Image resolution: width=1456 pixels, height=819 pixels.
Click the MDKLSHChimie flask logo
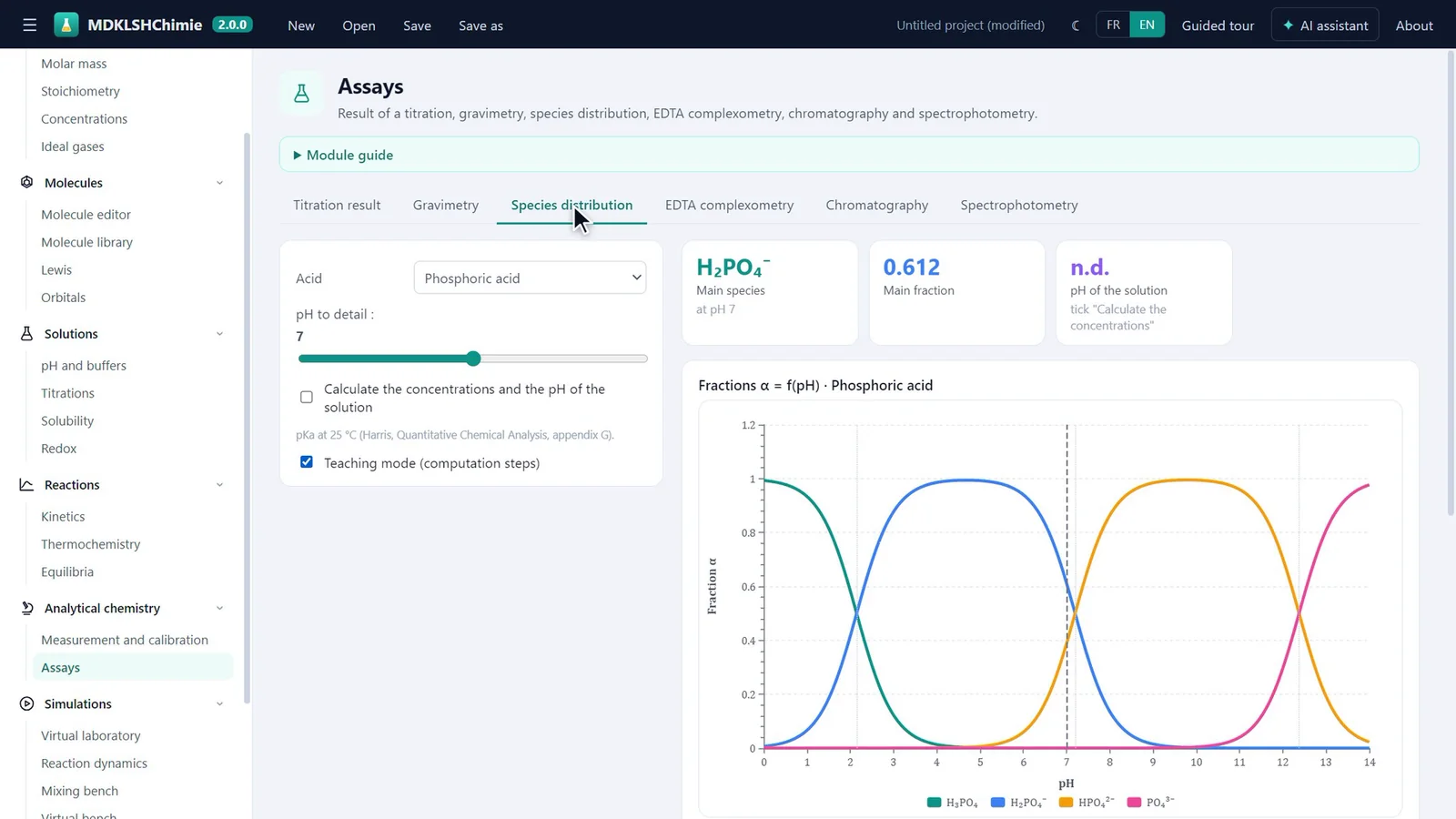click(x=66, y=25)
